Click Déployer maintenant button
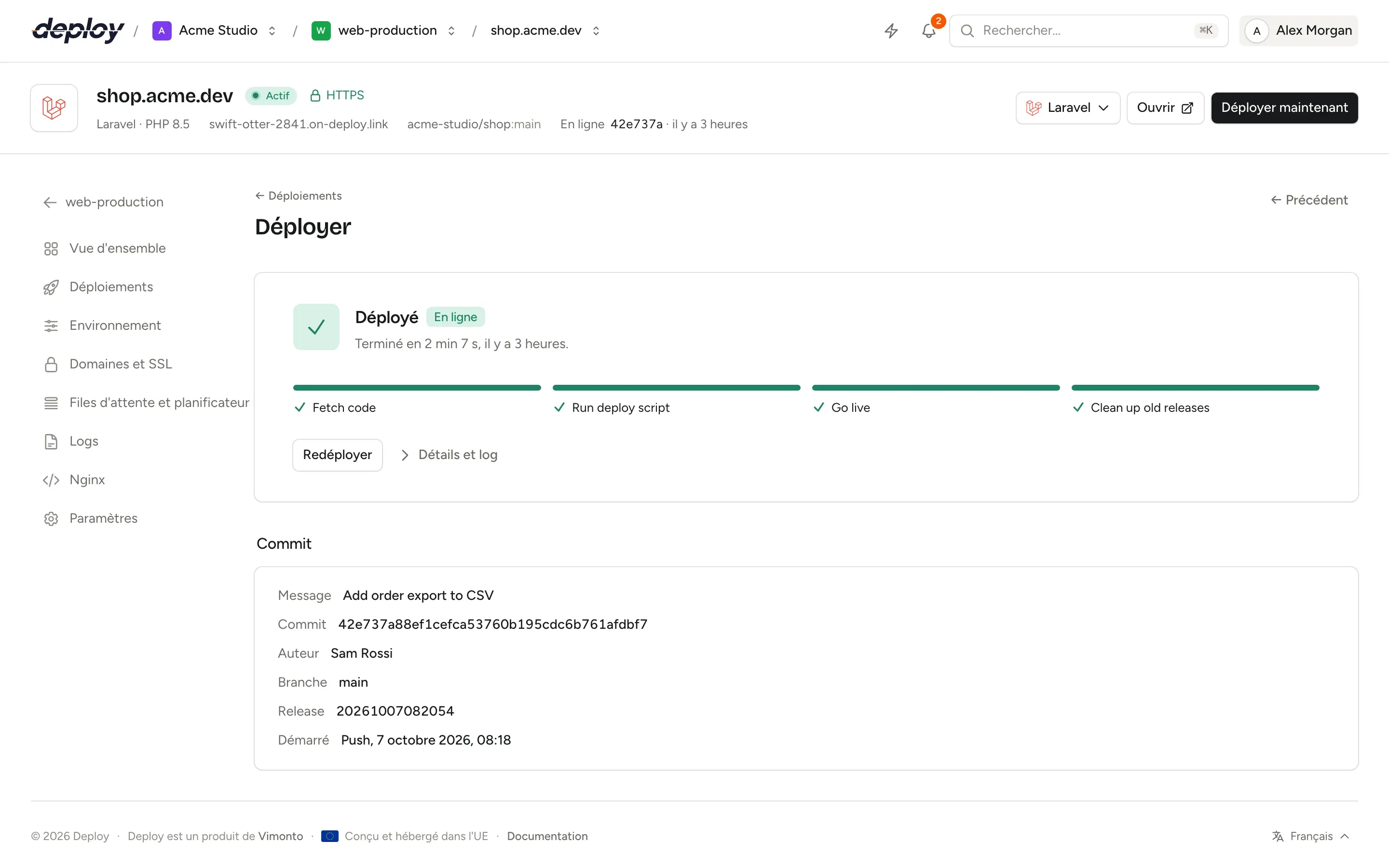The image size is (1389, 868). pos(1284,108)
